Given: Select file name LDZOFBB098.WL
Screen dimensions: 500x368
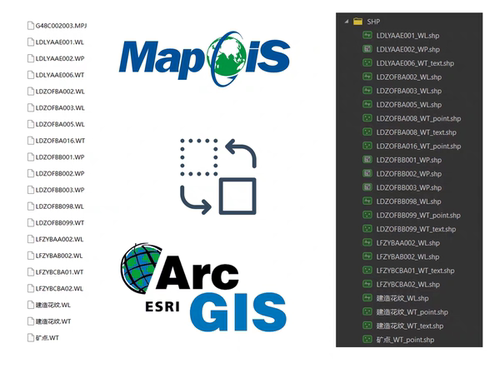Looking at the screenshot, I should 60,206.
